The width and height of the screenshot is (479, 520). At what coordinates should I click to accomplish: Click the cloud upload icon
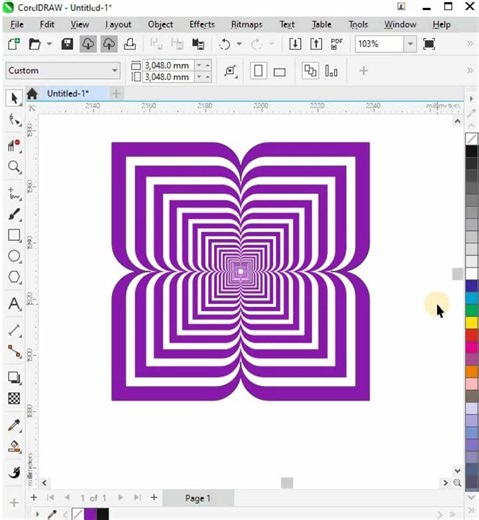(x=109, y=44)
